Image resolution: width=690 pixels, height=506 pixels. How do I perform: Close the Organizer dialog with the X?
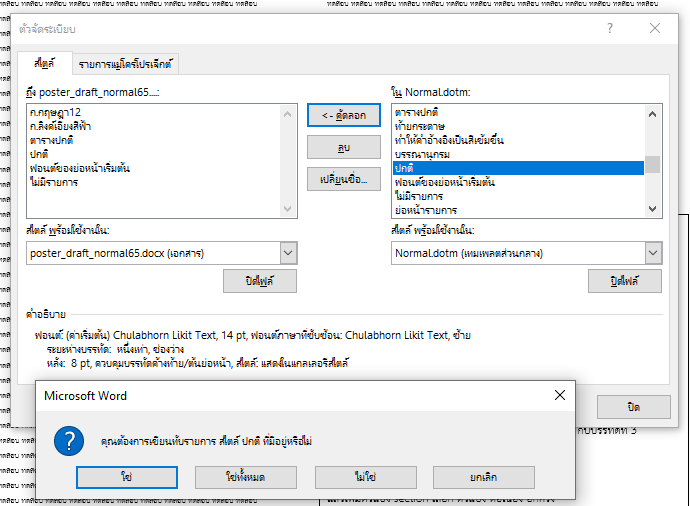[656, 28]
